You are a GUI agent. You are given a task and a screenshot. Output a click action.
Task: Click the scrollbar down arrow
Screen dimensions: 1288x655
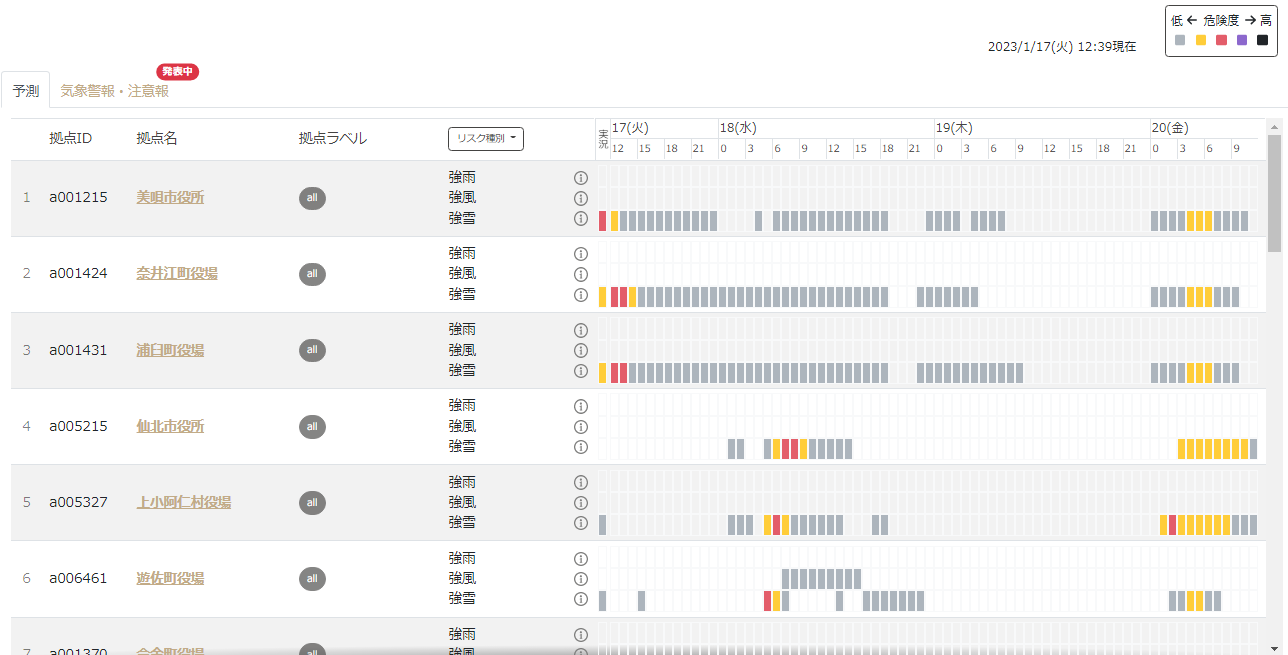(1274, 647)
